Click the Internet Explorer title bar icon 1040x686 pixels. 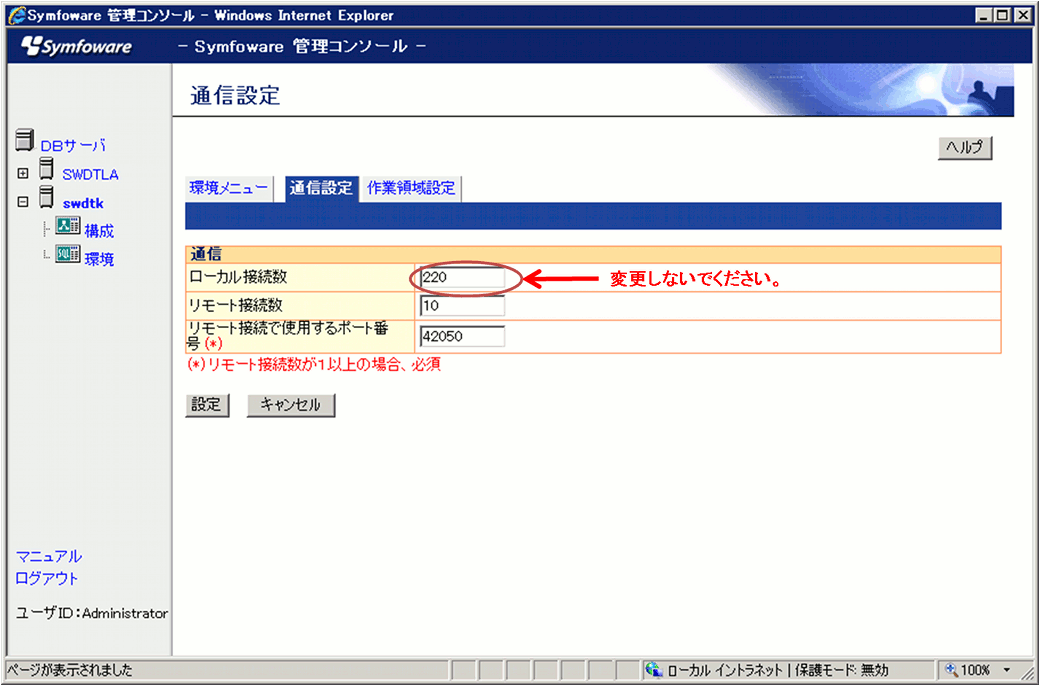(x=17, y=15)
